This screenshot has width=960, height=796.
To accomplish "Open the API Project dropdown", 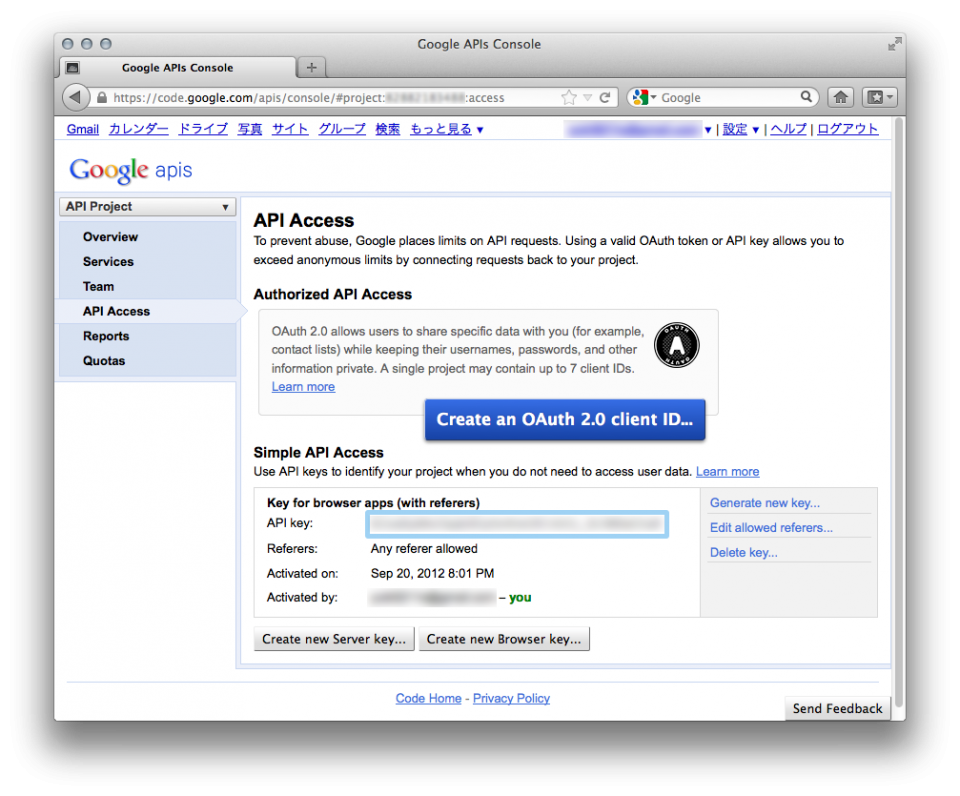I will [146, 206].
